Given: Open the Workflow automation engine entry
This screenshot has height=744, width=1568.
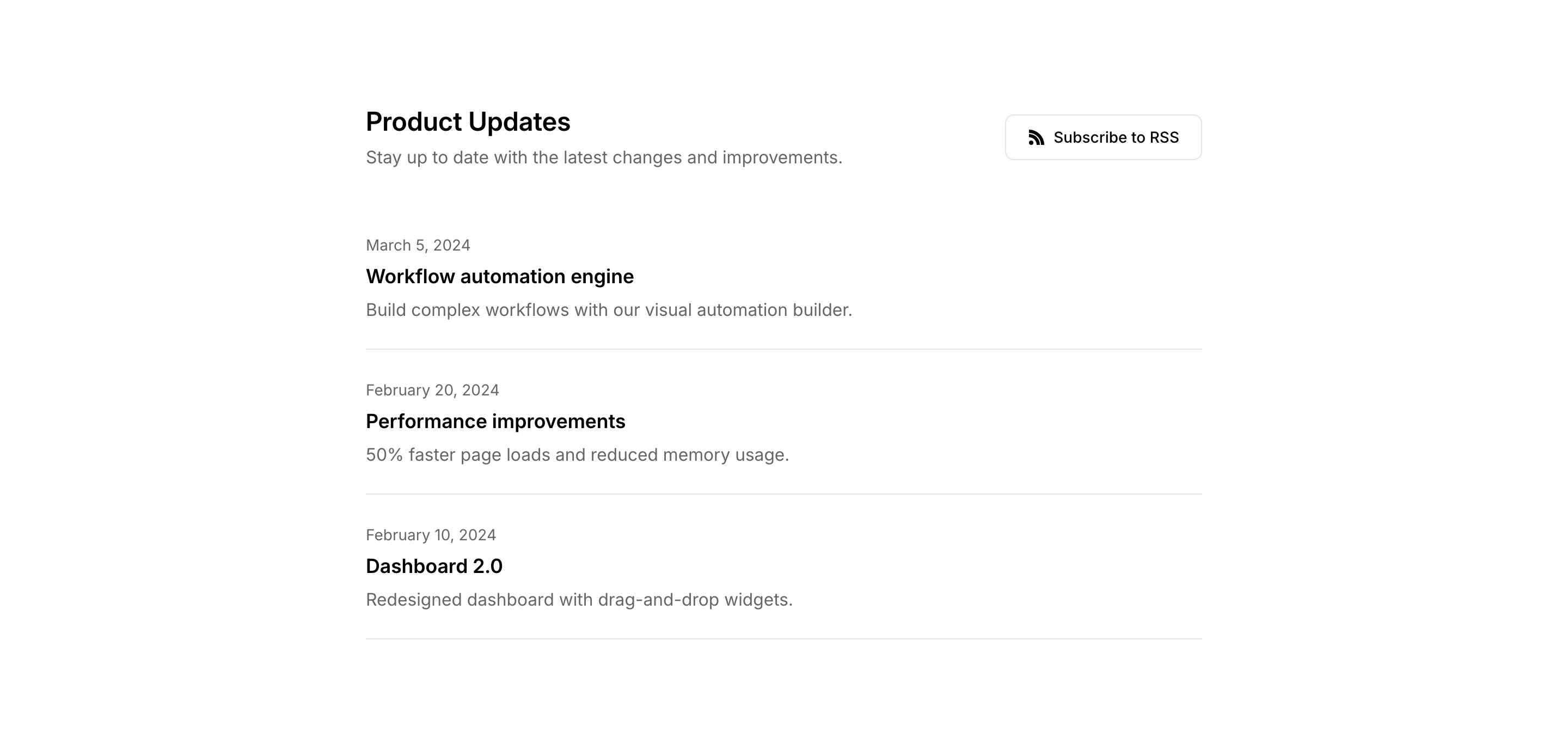Looking at the screenshot, I should [x=499, y=276].
